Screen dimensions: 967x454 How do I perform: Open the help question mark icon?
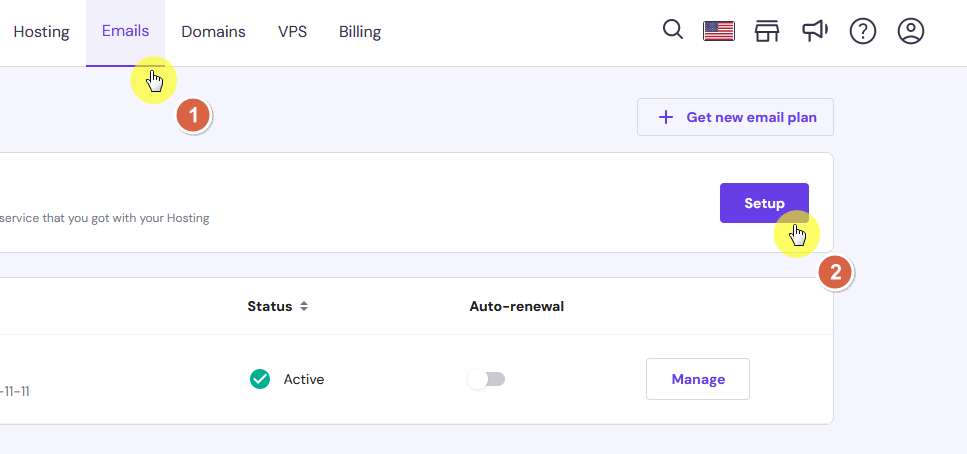click(x=863, y=31)
